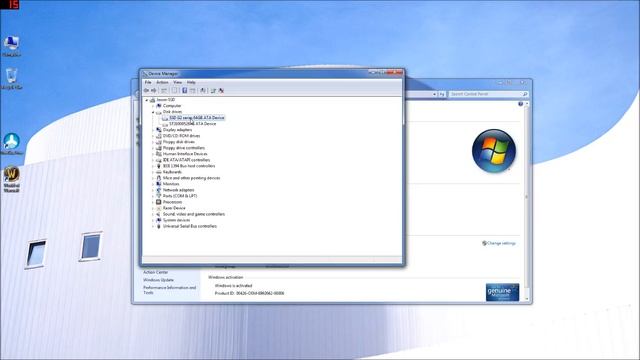
Task: Open Properties from the Device Manager toolbar
Action: click(174, 91)
